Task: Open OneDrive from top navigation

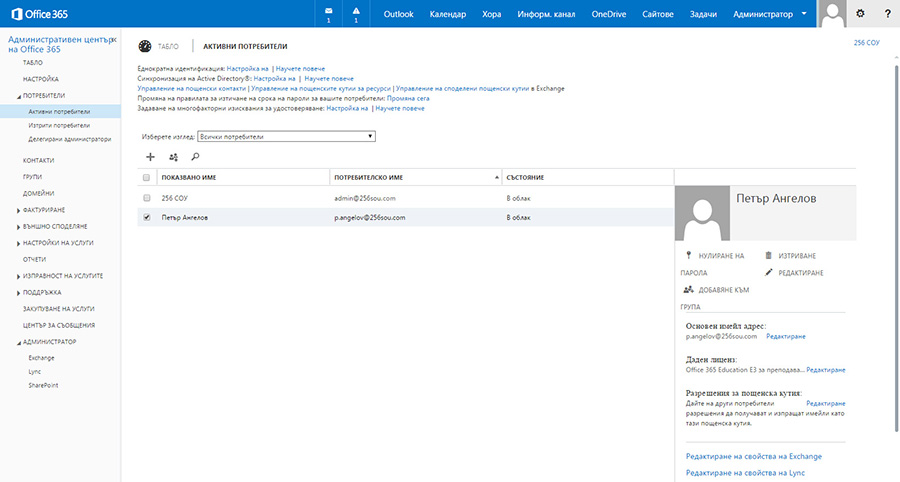Action: [x=608, y=14]
